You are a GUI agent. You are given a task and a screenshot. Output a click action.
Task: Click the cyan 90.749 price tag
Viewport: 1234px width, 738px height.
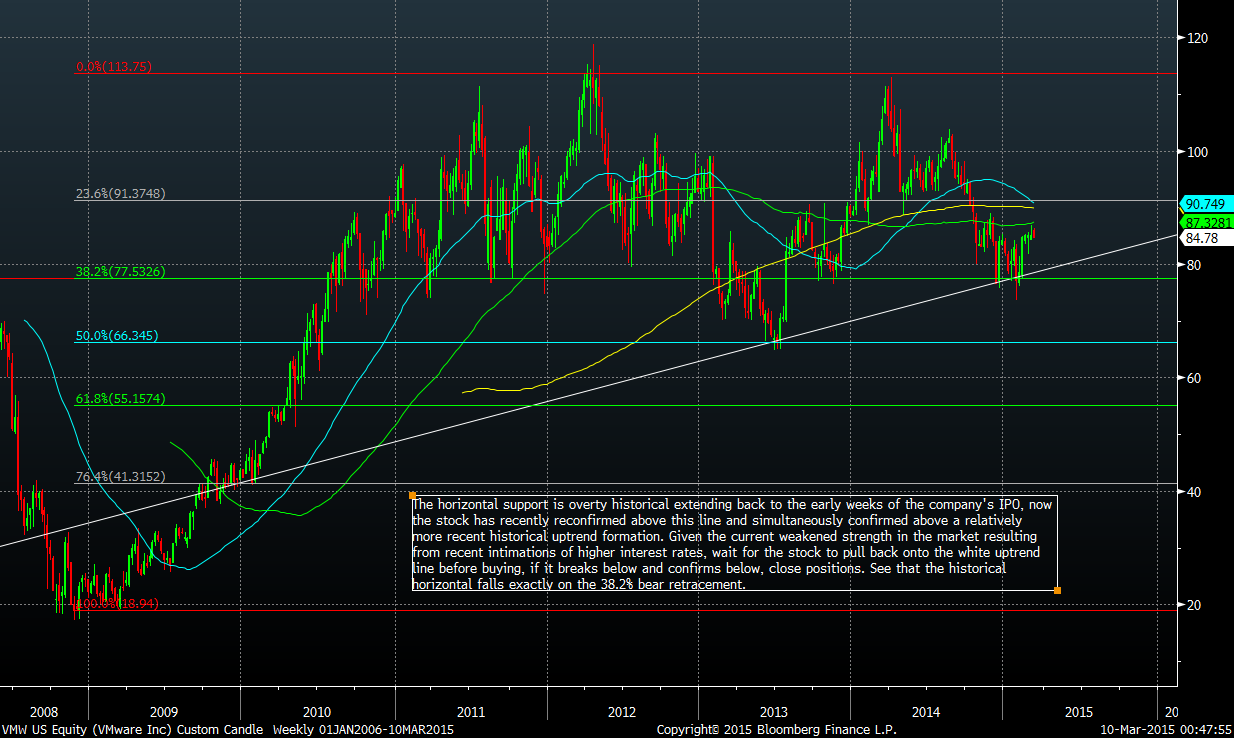pos(1207,203)
